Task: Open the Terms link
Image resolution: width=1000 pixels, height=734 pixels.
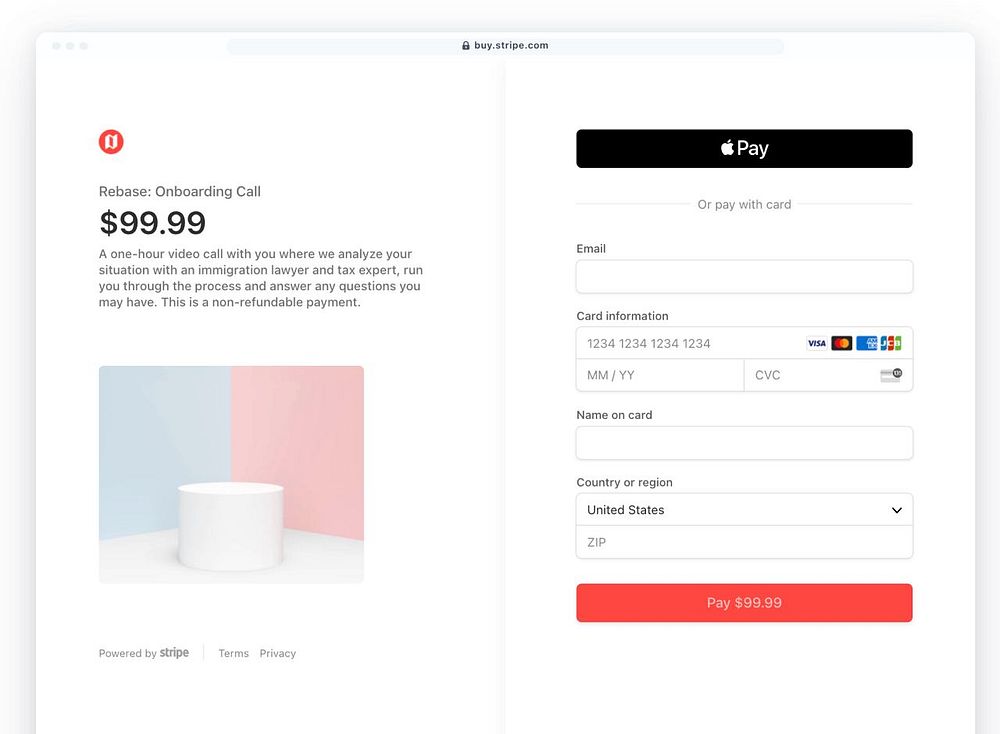Action: click(233, 653)
